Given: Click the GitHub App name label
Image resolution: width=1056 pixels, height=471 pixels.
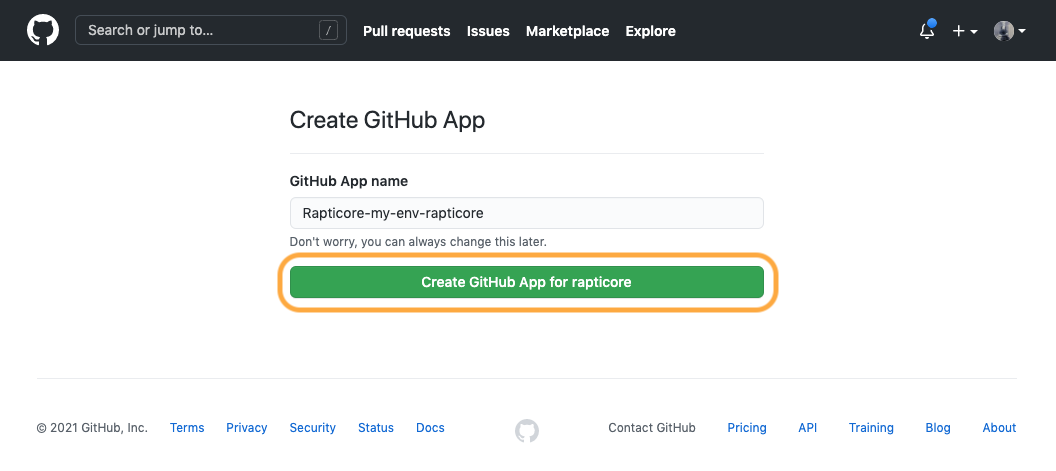Looking at the screenshot, I should pos(349,181).
